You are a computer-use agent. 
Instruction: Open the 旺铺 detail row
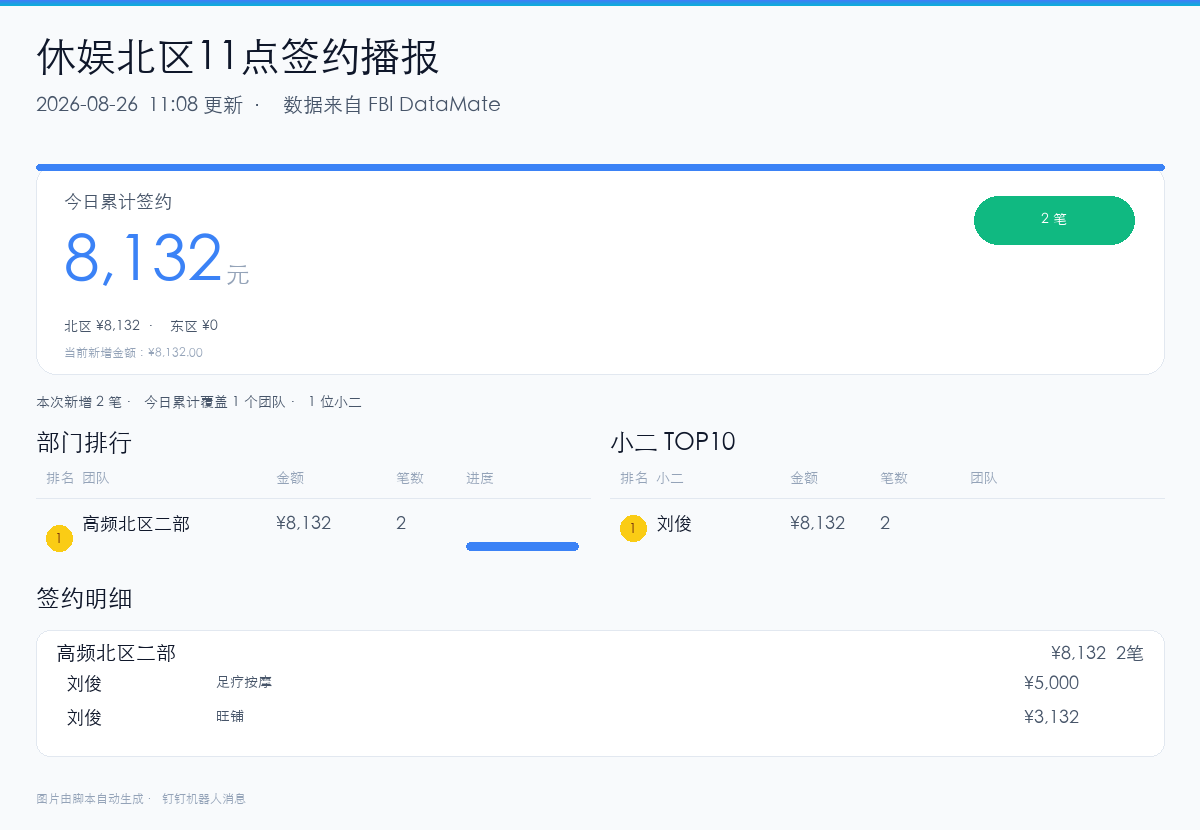tap(600, 717)
